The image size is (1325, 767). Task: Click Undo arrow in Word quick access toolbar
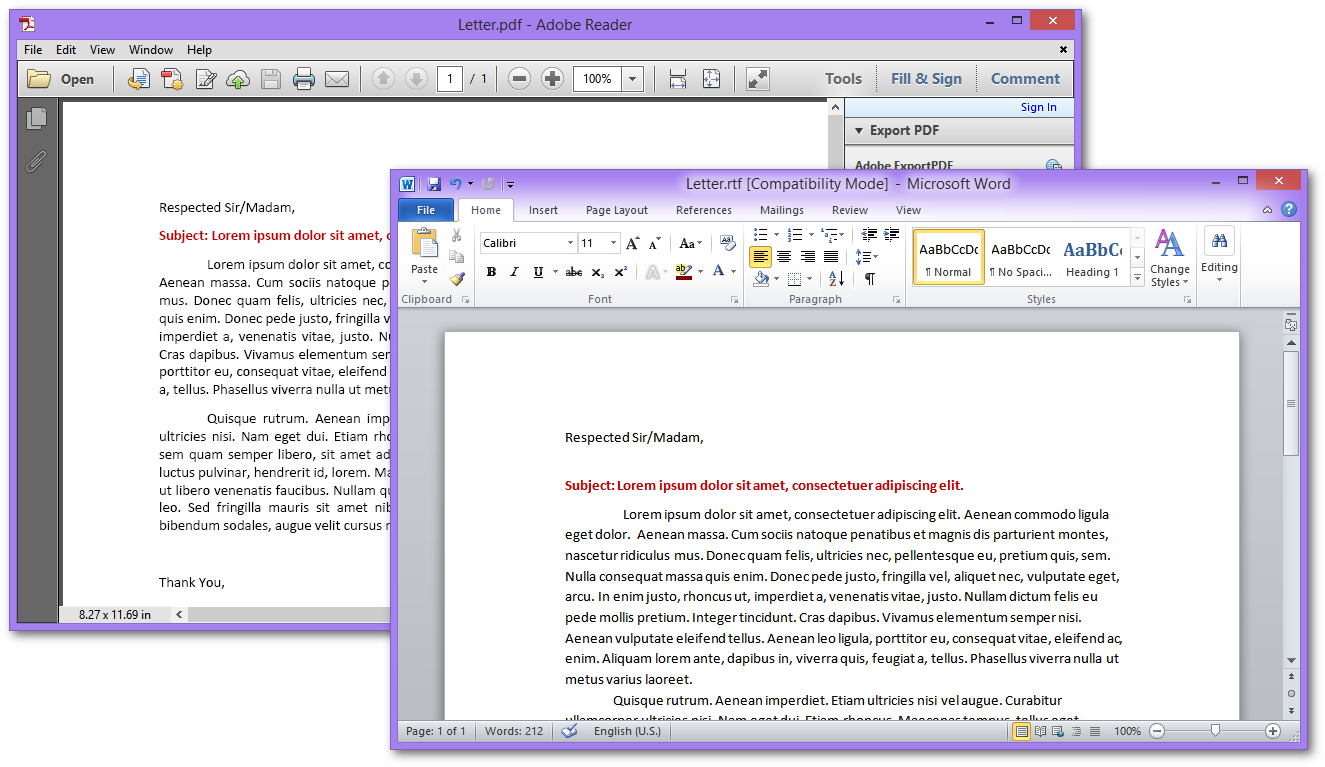[455, 184]
